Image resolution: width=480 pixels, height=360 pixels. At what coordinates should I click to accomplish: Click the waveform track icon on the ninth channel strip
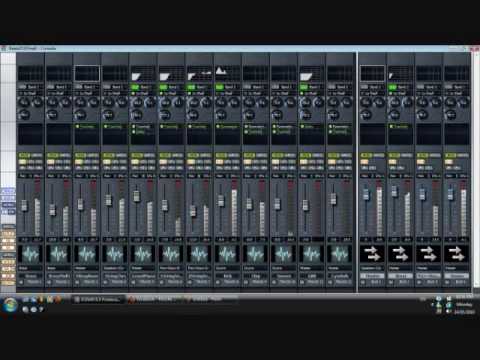click(255, 254)
